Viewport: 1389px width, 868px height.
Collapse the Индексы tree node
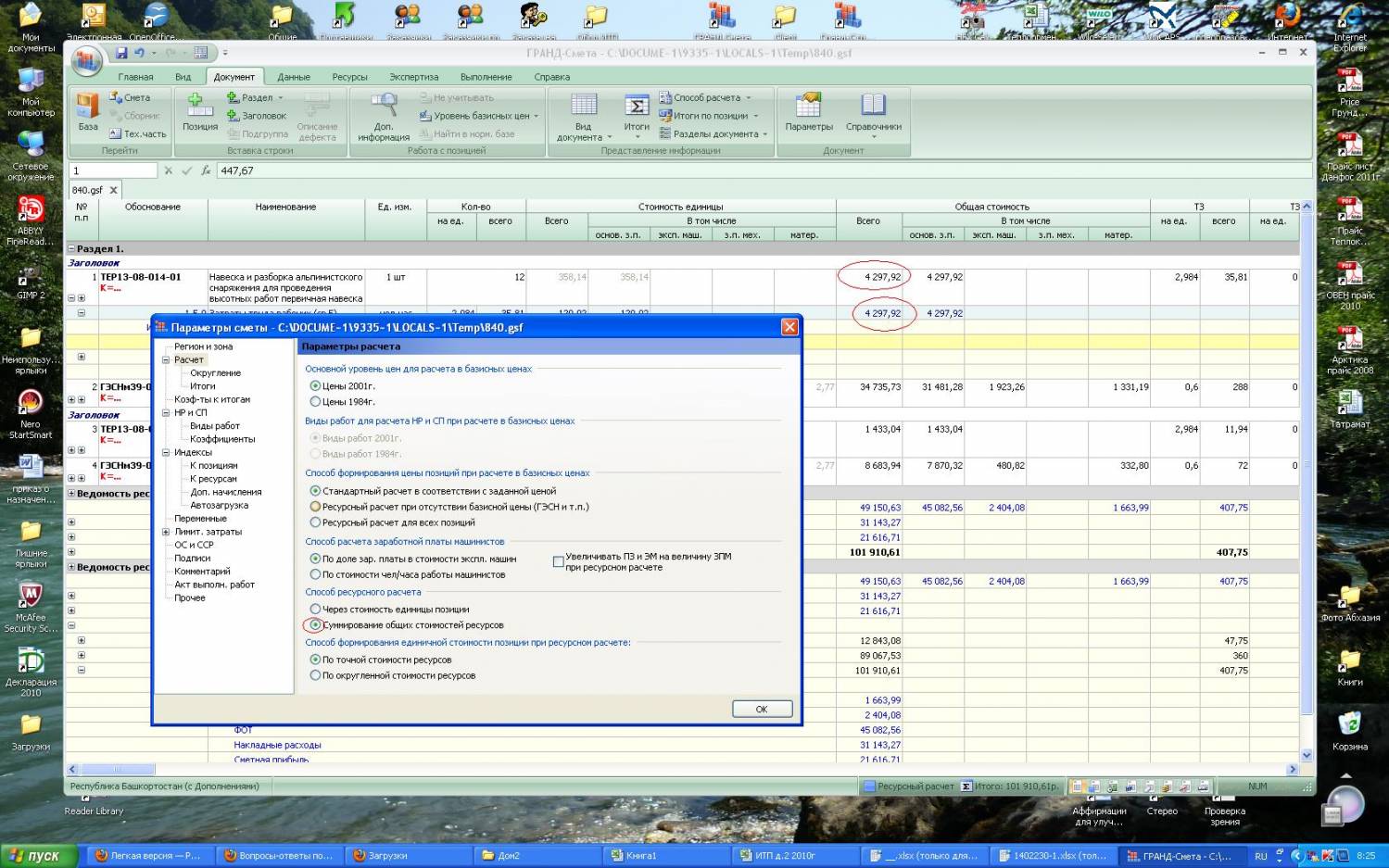pyautogui.click(x=166, y=453)
